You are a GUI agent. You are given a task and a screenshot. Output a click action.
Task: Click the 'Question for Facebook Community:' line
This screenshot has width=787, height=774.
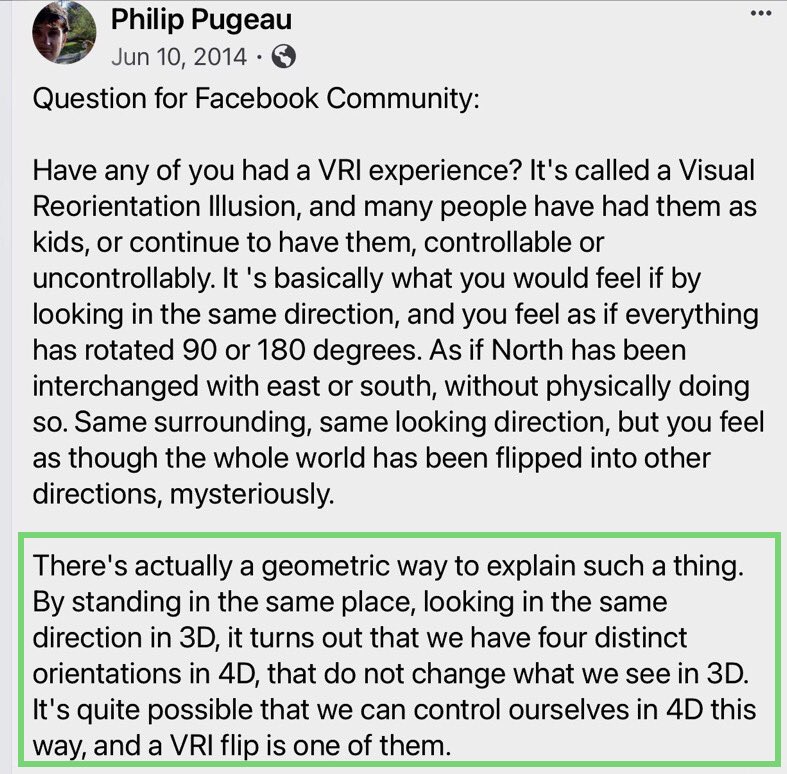[x=256, y=98]
